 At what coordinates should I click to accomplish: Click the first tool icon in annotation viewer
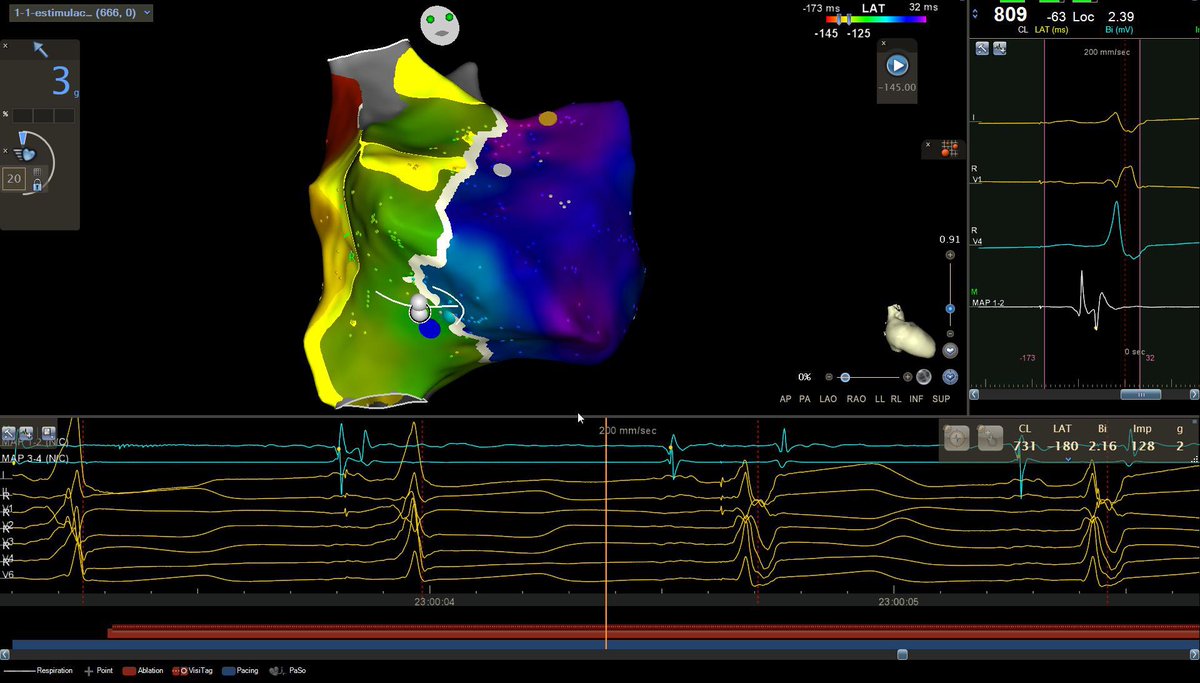983,48
